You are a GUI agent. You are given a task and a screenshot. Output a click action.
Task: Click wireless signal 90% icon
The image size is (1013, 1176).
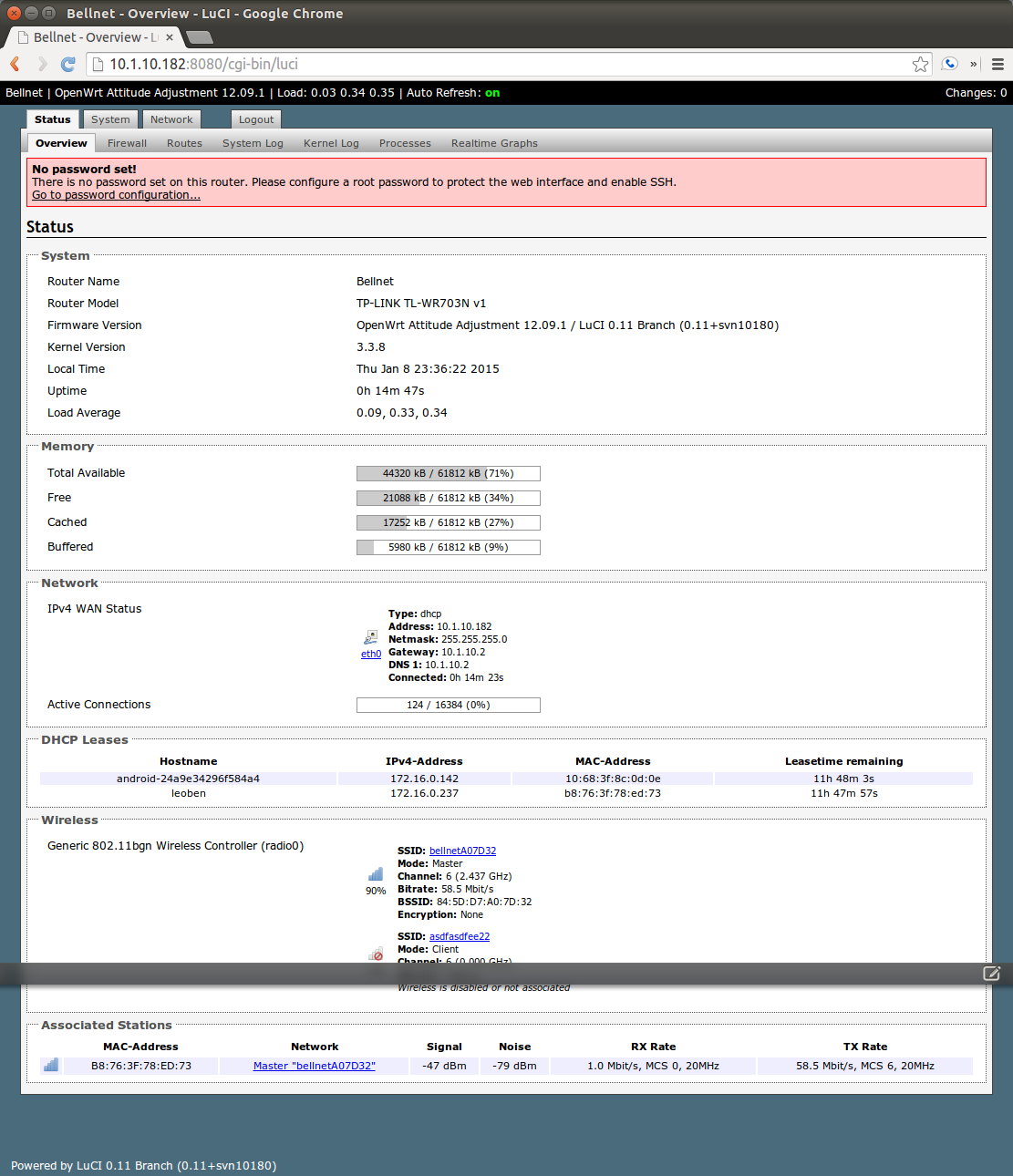(x=376, y=873)
